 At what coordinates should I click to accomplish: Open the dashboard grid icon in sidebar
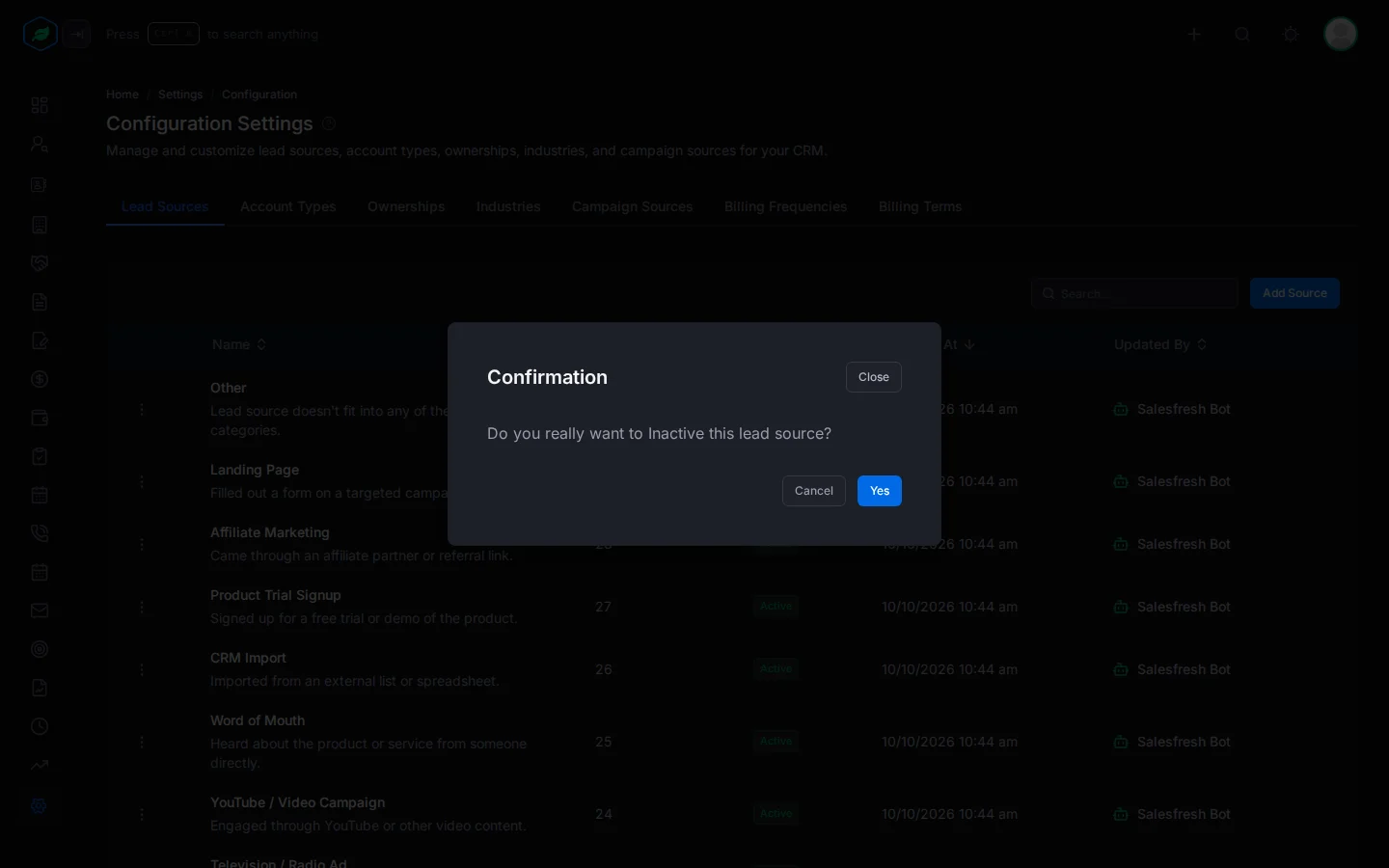40,105
